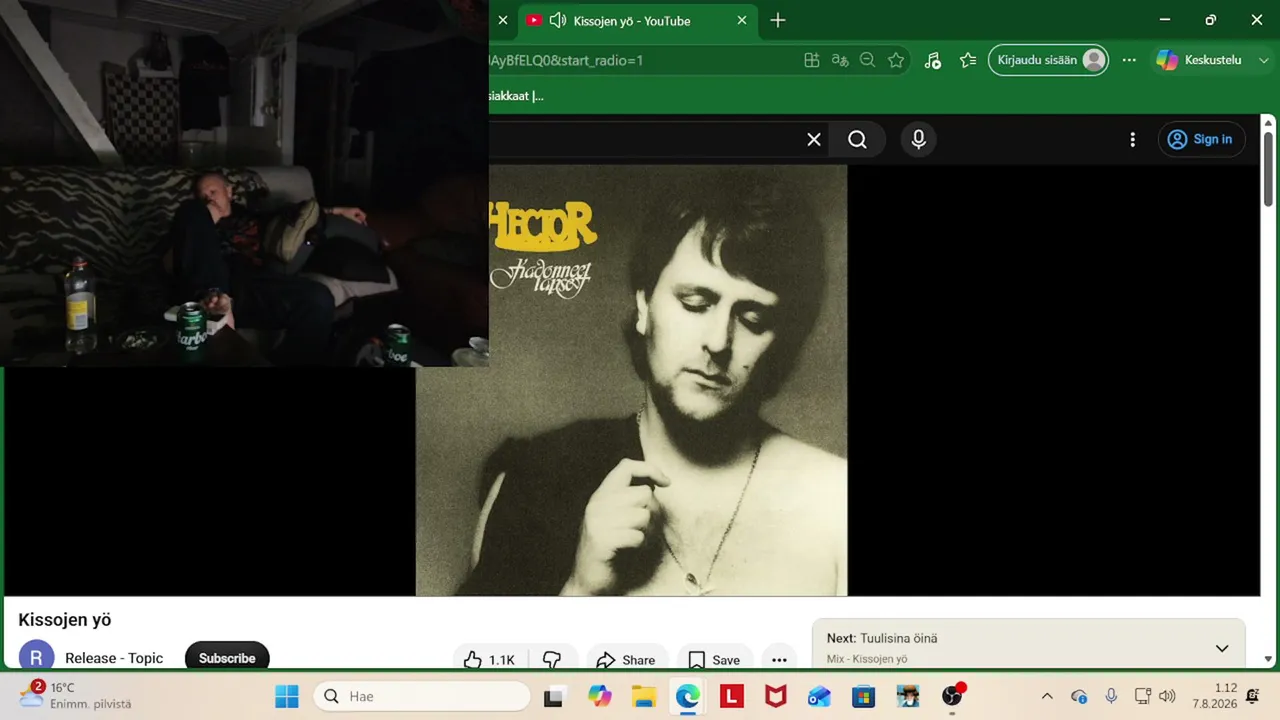
Task: Switch to Microsoft Edge taskbar icon
Action: pyautogui.click(x=688, y=696)
